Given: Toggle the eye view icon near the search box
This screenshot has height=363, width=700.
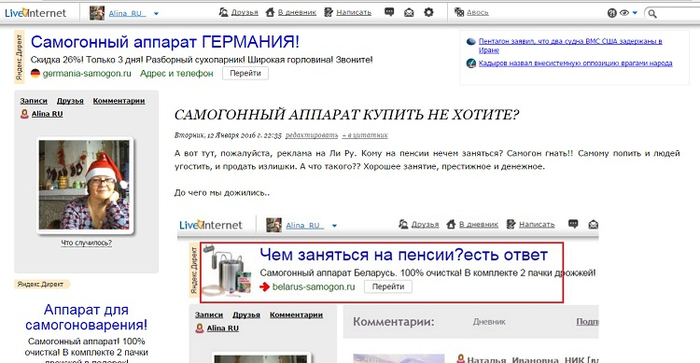Looking at the screenshot, I should tap(624, 13).
